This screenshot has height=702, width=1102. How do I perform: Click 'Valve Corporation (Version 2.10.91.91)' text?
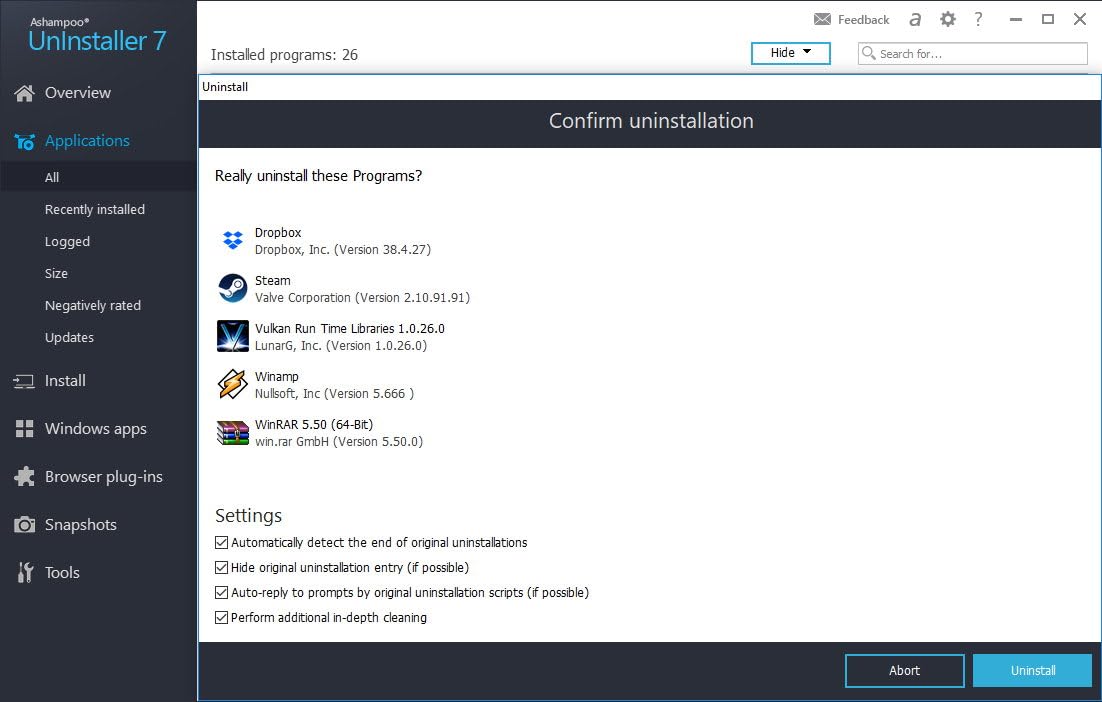(363, 297)
